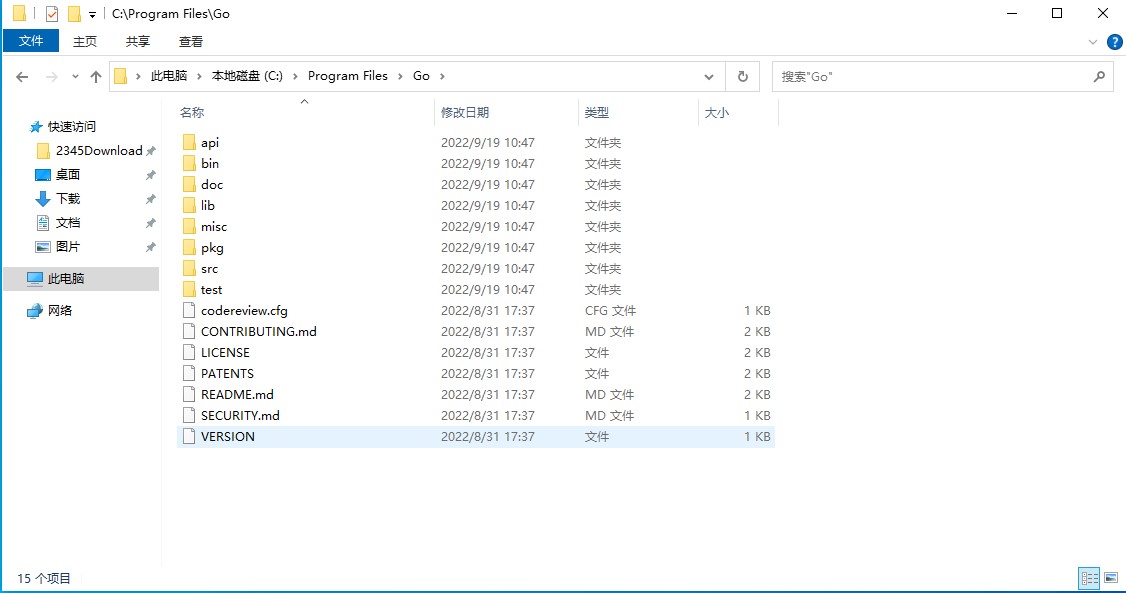The image size is (1126, 593).
Task: Click 此电脑 in the address breadcrumb
Action: 169,76
